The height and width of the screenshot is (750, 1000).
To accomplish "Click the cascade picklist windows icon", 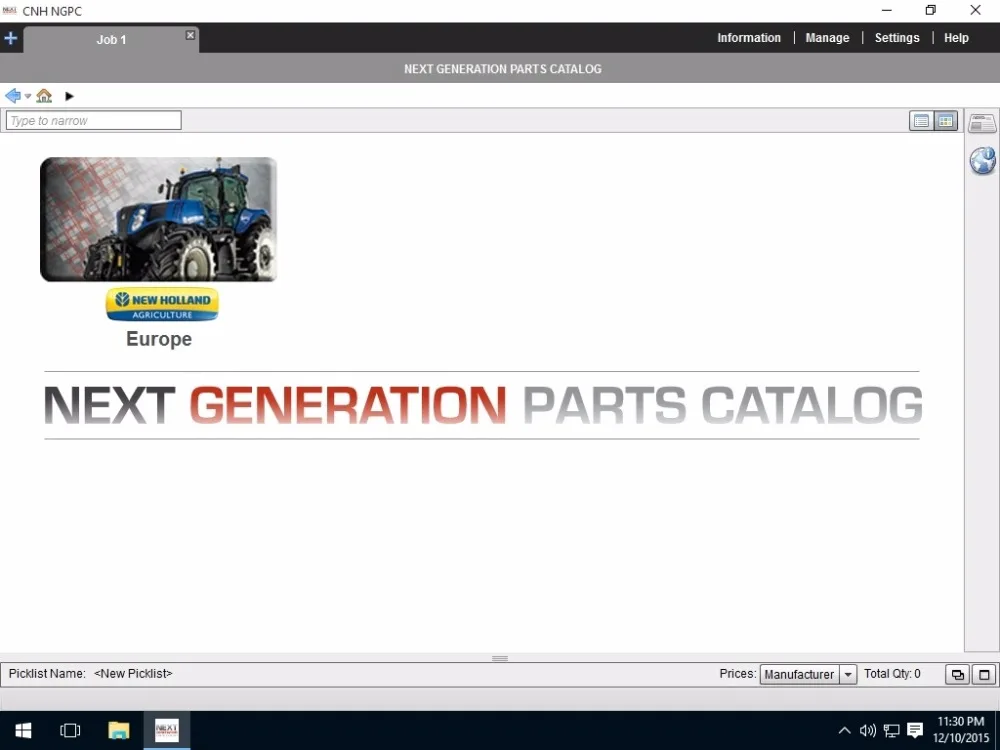I will pos(957,674).
